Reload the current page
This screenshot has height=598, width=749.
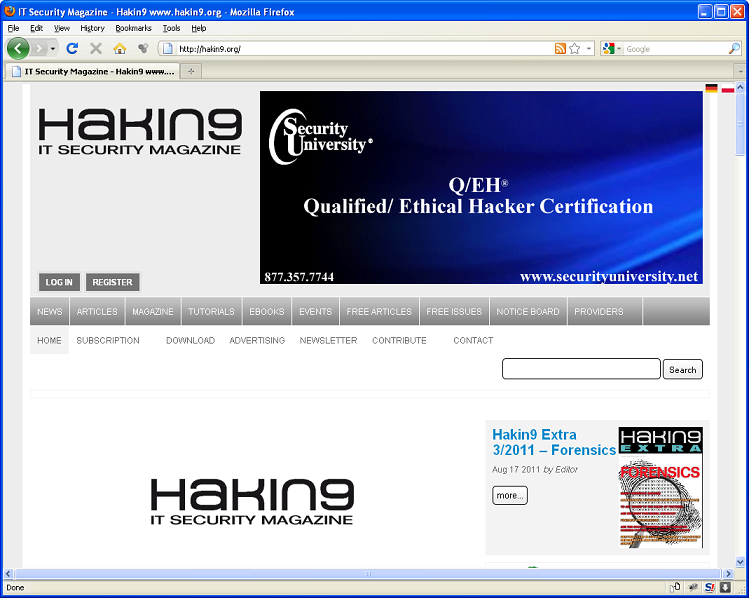(x=72, y=48)
